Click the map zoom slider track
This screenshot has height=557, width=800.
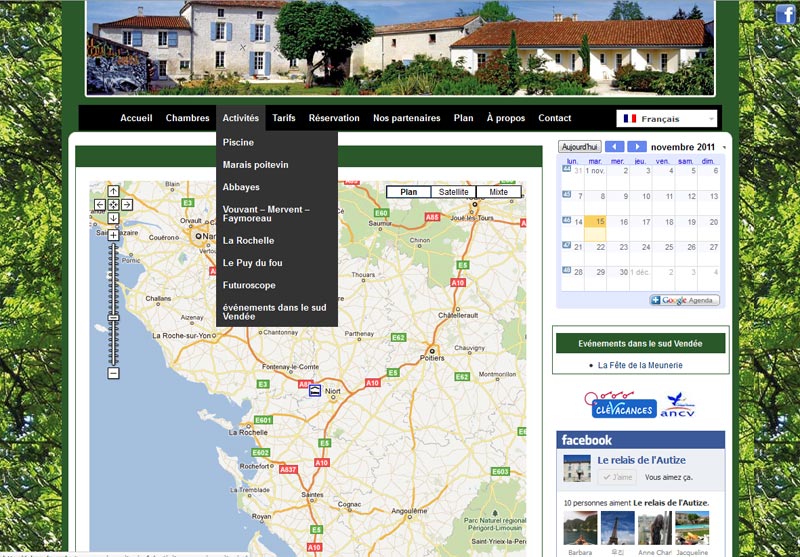[113, 304]
